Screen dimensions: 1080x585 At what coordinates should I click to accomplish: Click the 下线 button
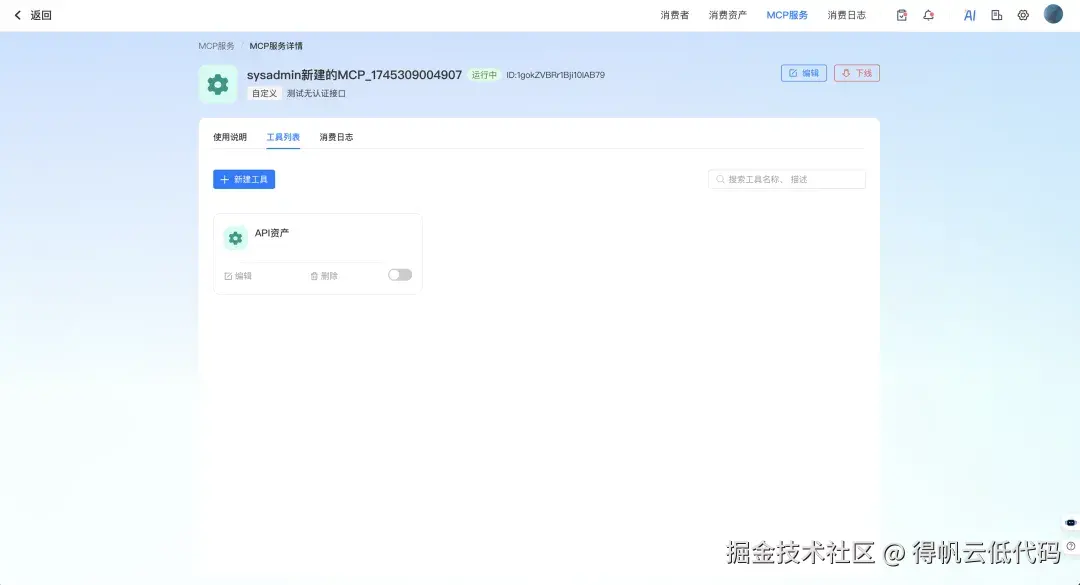pyautogui.click(x=857, y=72)
